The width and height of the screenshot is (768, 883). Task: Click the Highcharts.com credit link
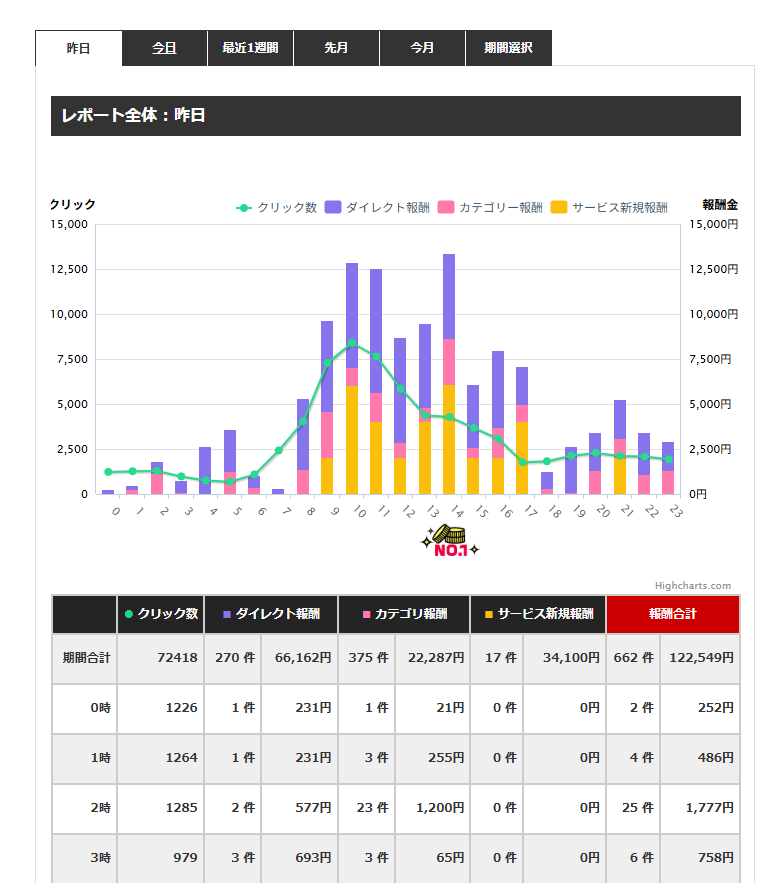coord(693,586)
